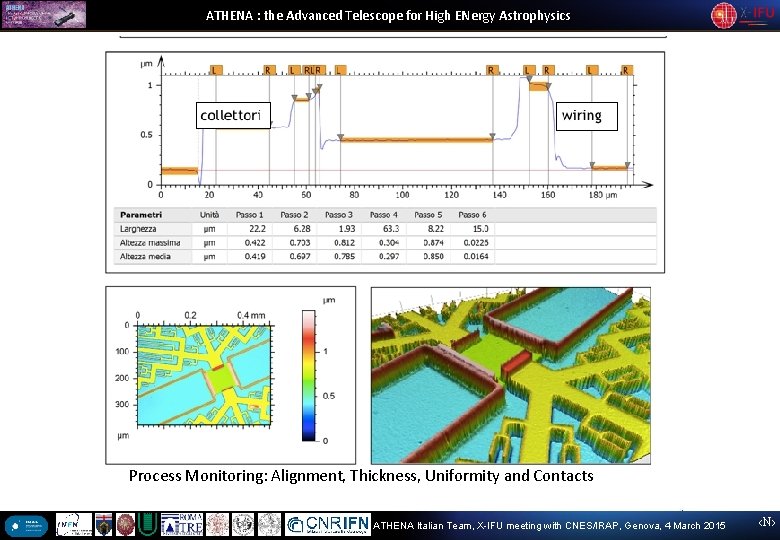Click the 0.0225 maximum height cell
This screenshot has height=540, width=780.
click(476, 243)
